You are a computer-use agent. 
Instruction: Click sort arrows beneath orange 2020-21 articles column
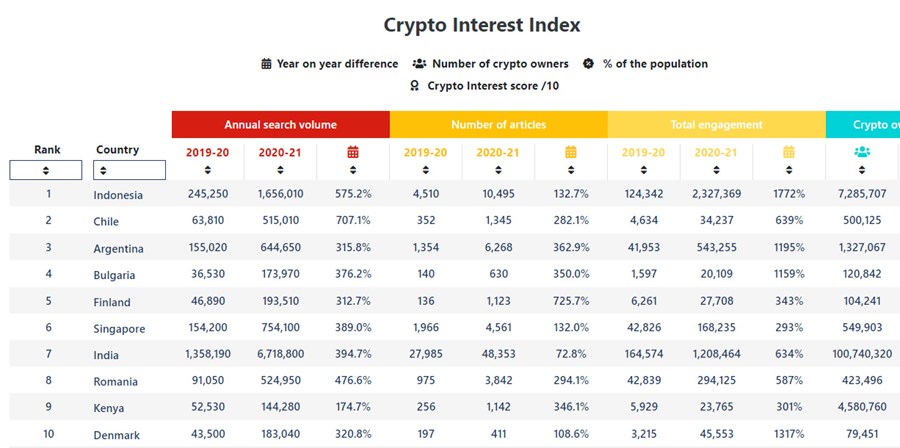pos(498,170)
